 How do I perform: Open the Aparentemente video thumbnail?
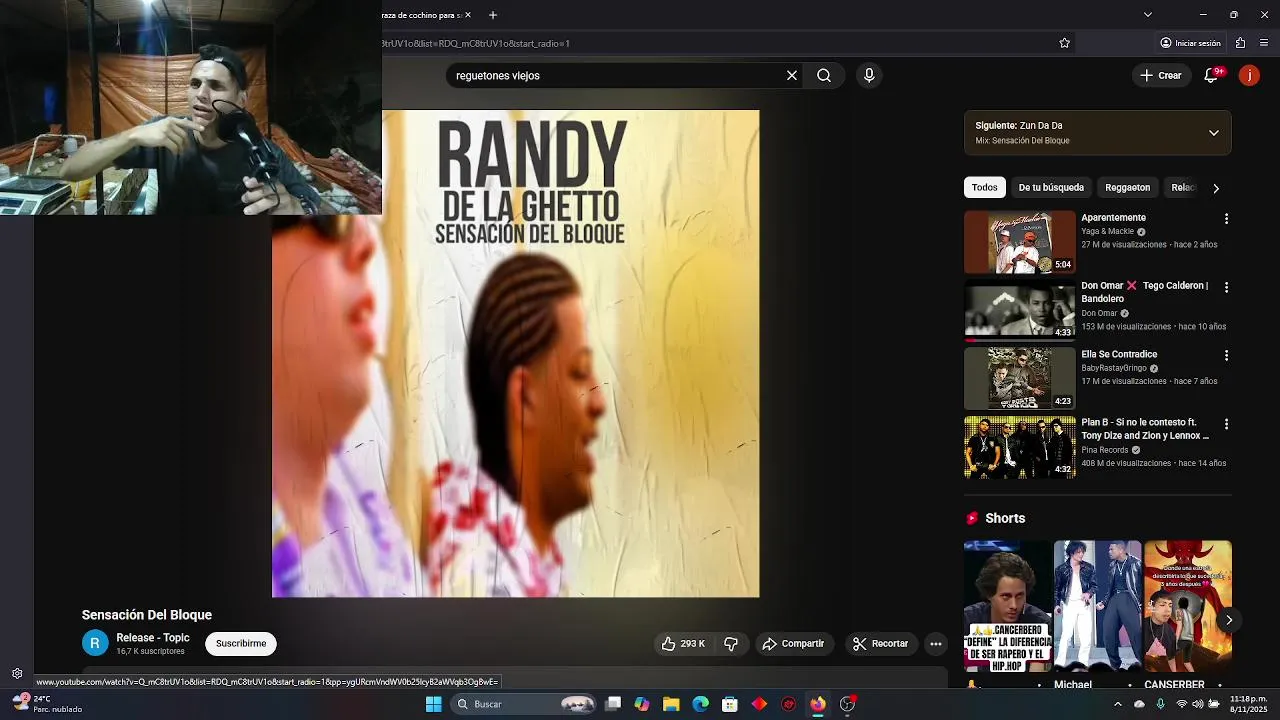pos(1019,242)
